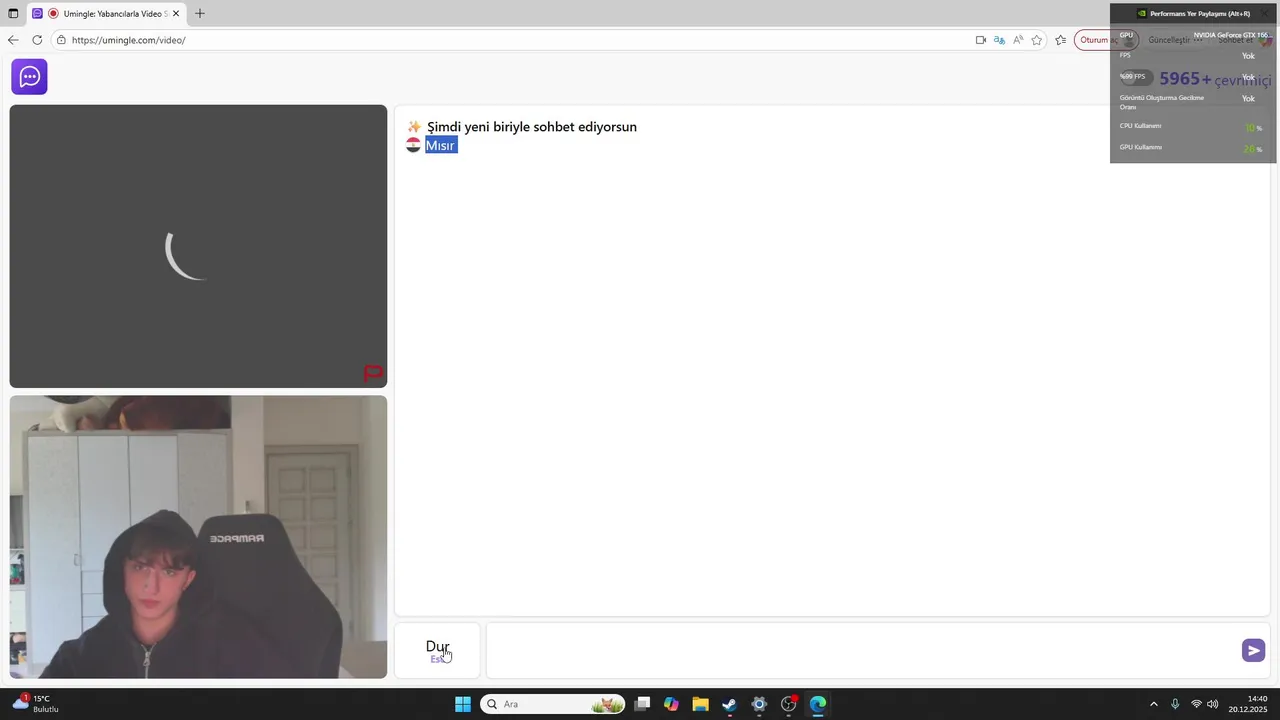The width and height of the screenshot is (1280, 720).
Task: Click the translate page icon
Action: coord(999,40)
